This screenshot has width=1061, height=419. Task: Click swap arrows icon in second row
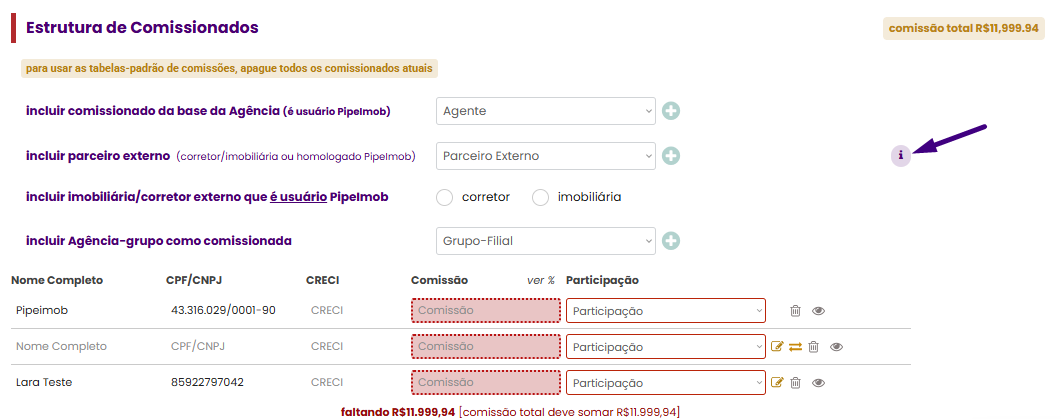tap(795, 347)
